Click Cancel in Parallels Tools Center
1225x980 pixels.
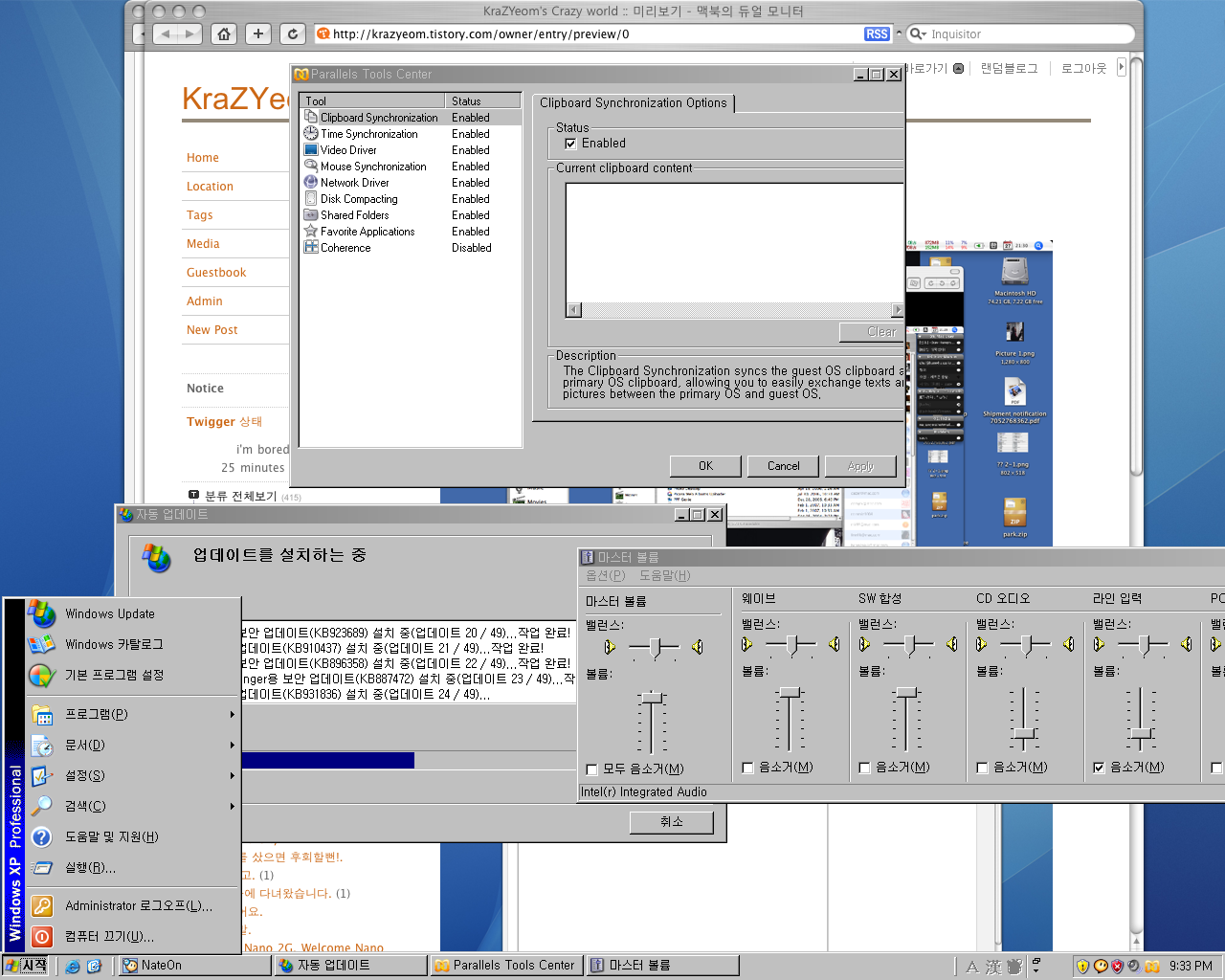pos(783,466)
